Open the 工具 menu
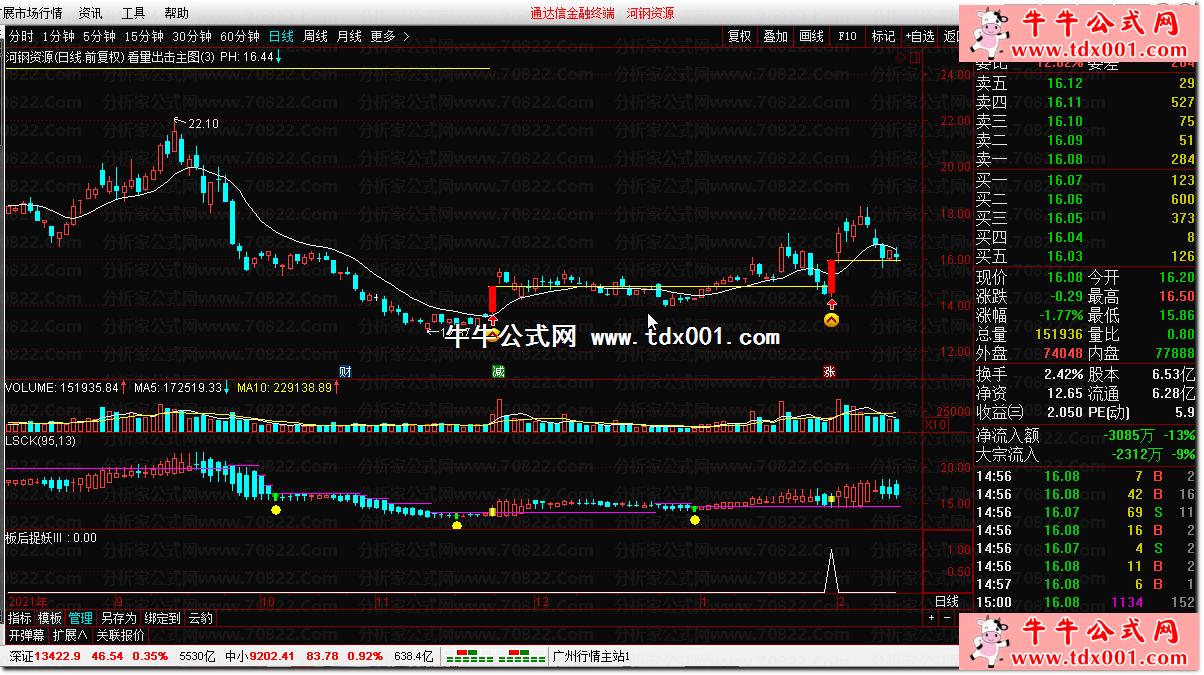The image size is (1204, 675). coord(133,13)
